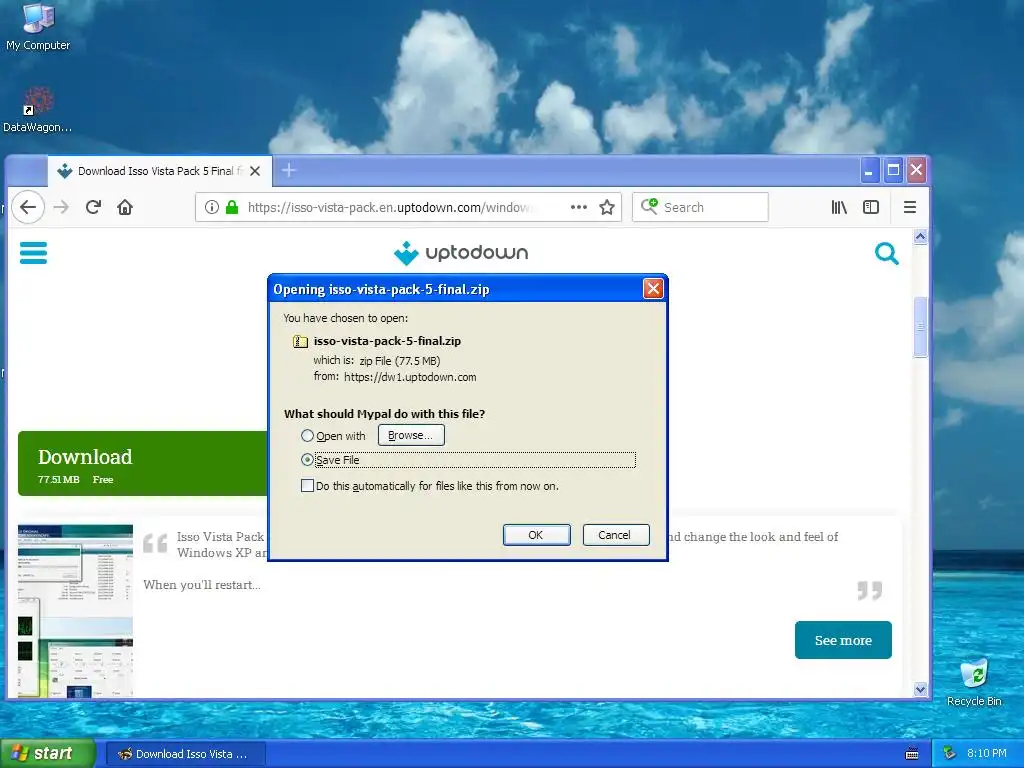Click the Uptodown site search magnifier
The width and height of the screenshot is (1024, 768).
pos(886,253)
